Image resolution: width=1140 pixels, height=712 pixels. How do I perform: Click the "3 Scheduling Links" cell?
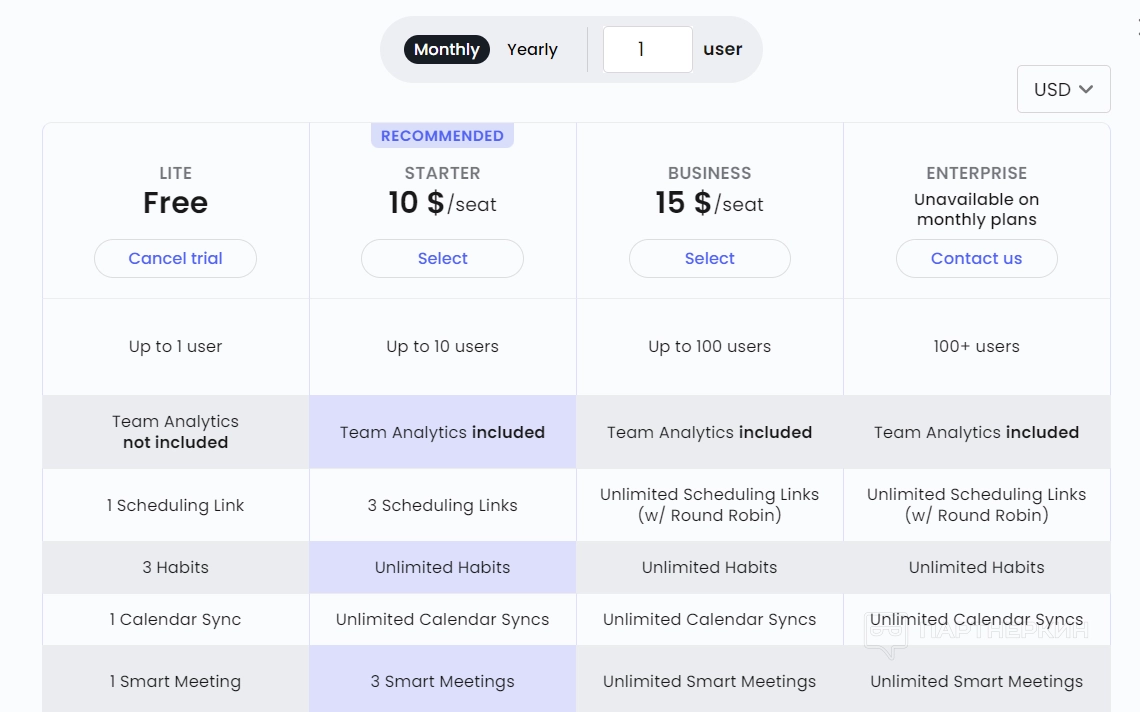[x=442, y=505]
